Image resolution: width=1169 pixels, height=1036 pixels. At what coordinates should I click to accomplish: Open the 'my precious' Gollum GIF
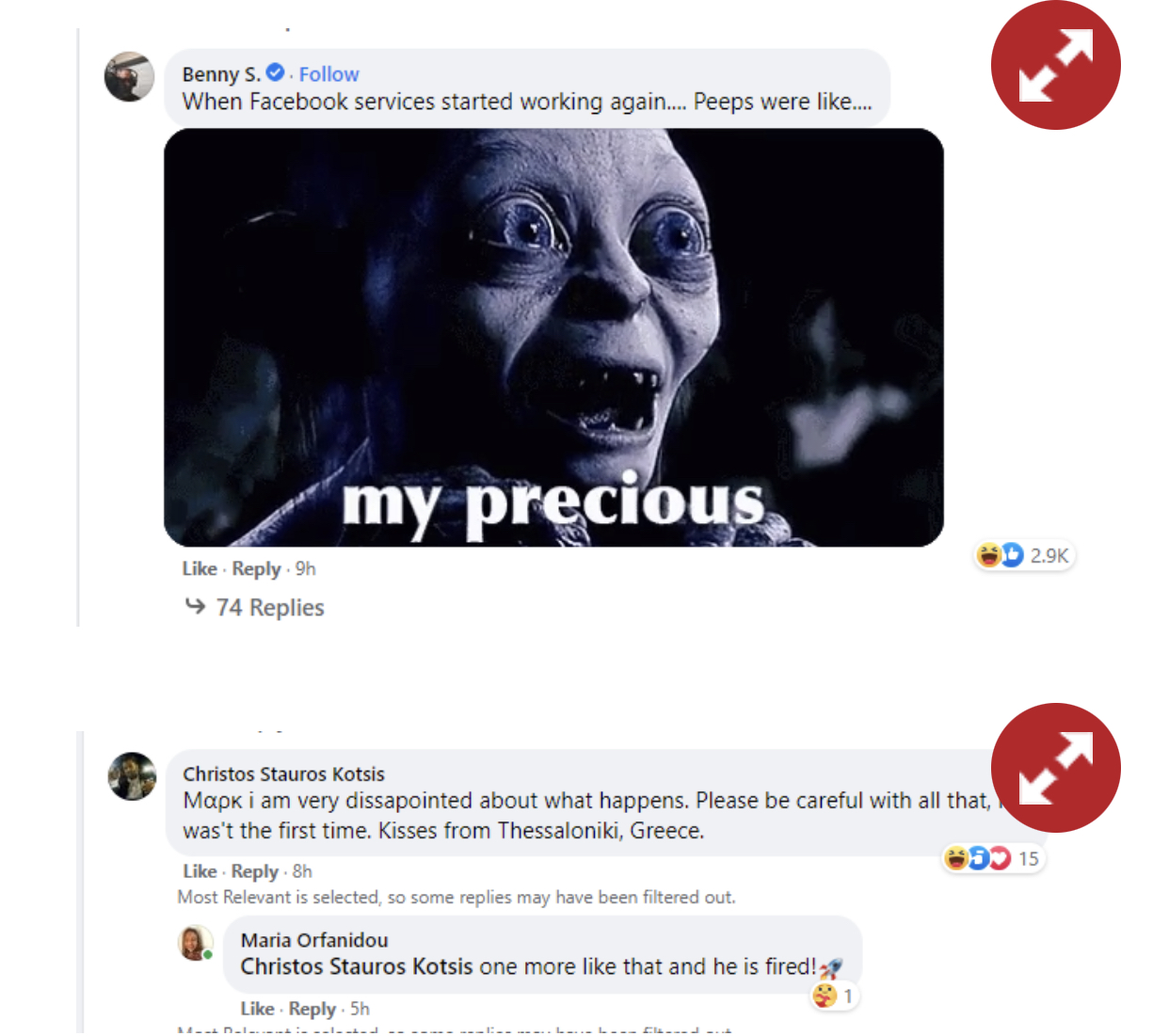click(x=553, y=338)
